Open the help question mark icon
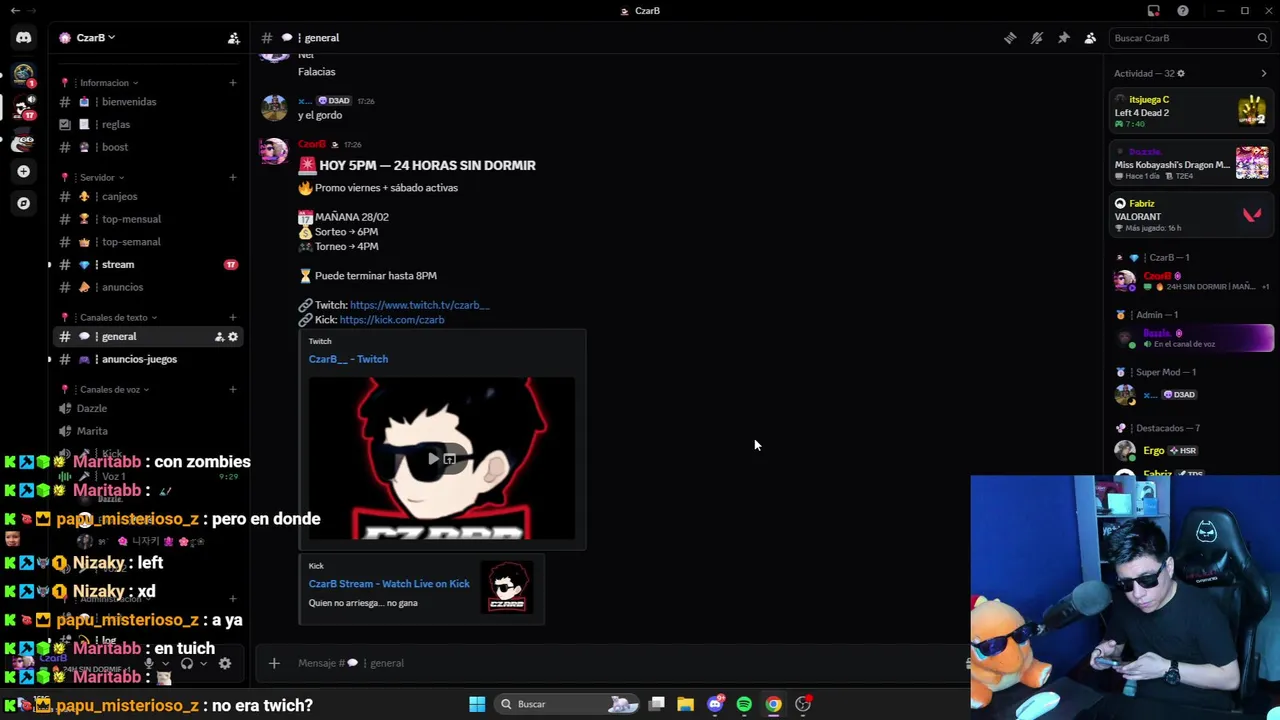1280x720 pixels. [x=1183, y=11]
